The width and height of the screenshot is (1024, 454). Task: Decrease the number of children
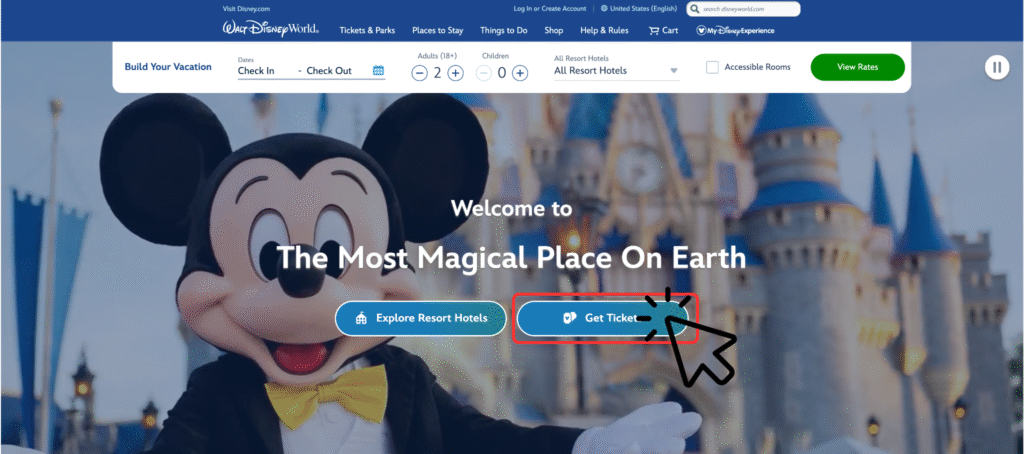pyautogui.click(x=483, y=73)
